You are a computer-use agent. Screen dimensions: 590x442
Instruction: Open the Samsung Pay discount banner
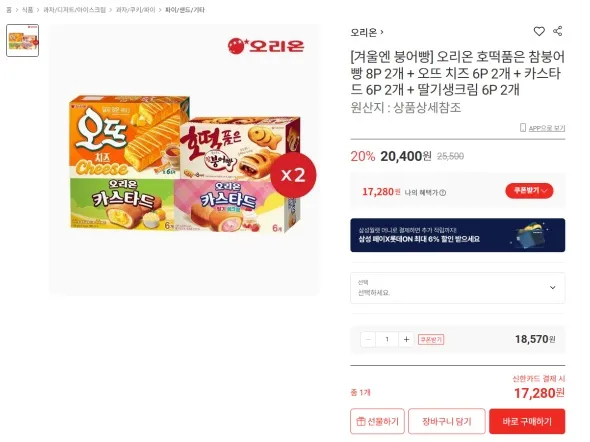pos(458,235)
